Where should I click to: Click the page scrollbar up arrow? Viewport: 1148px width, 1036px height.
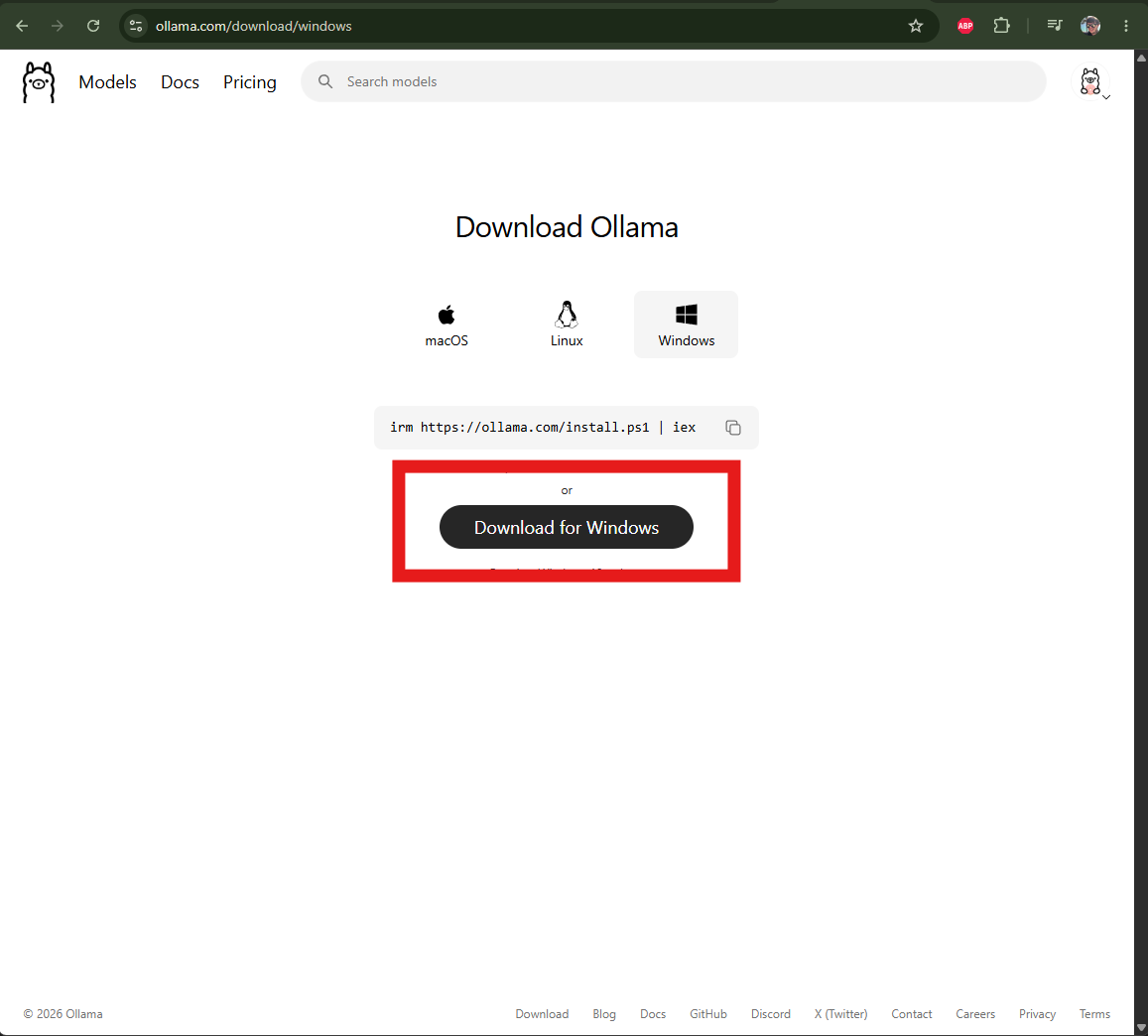click(x=1141, y=58)
